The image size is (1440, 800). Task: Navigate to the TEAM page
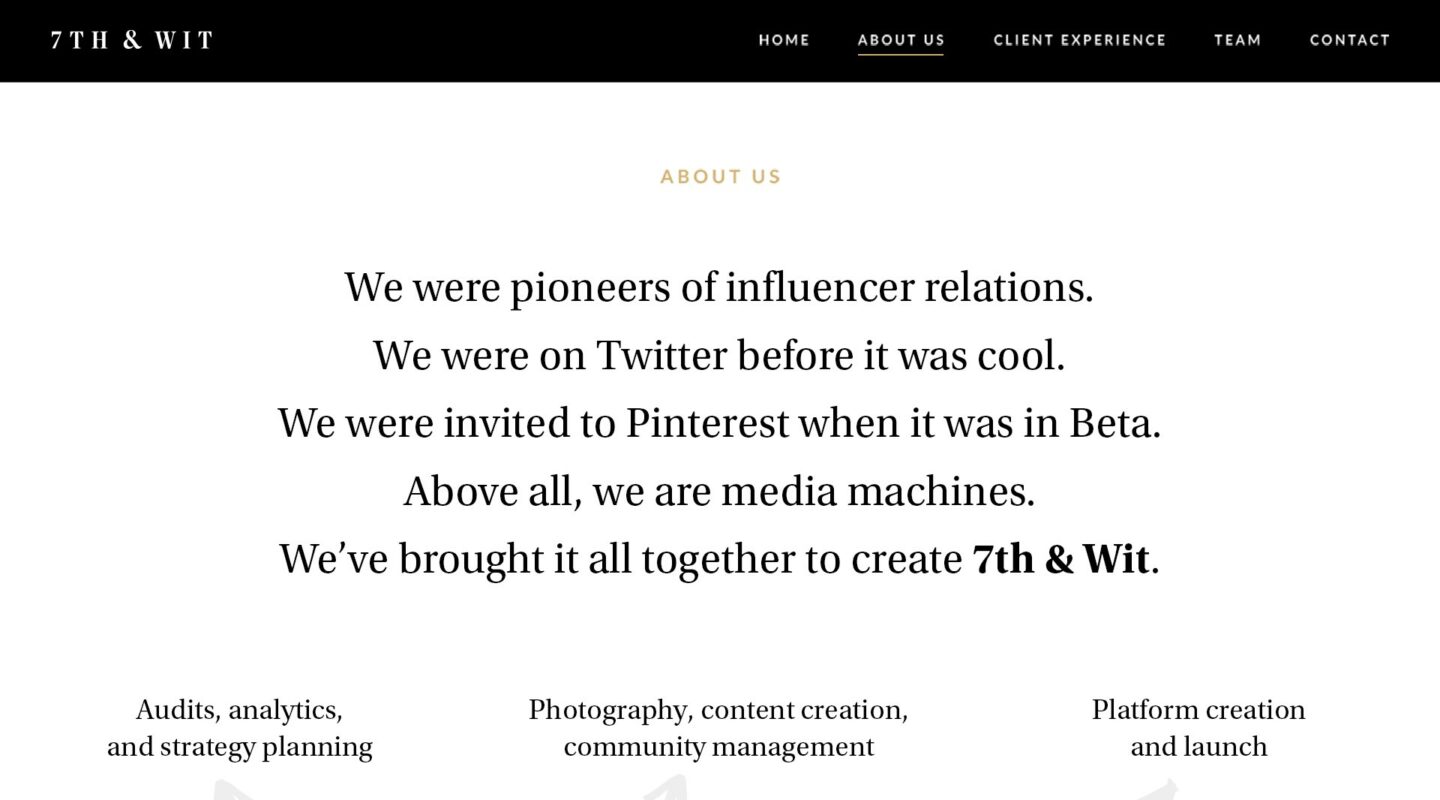1237,40
